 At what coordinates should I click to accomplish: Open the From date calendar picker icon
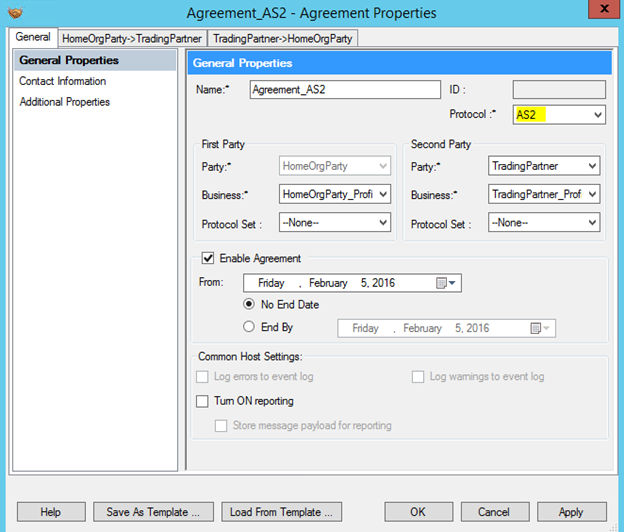[x=446, y=283]
